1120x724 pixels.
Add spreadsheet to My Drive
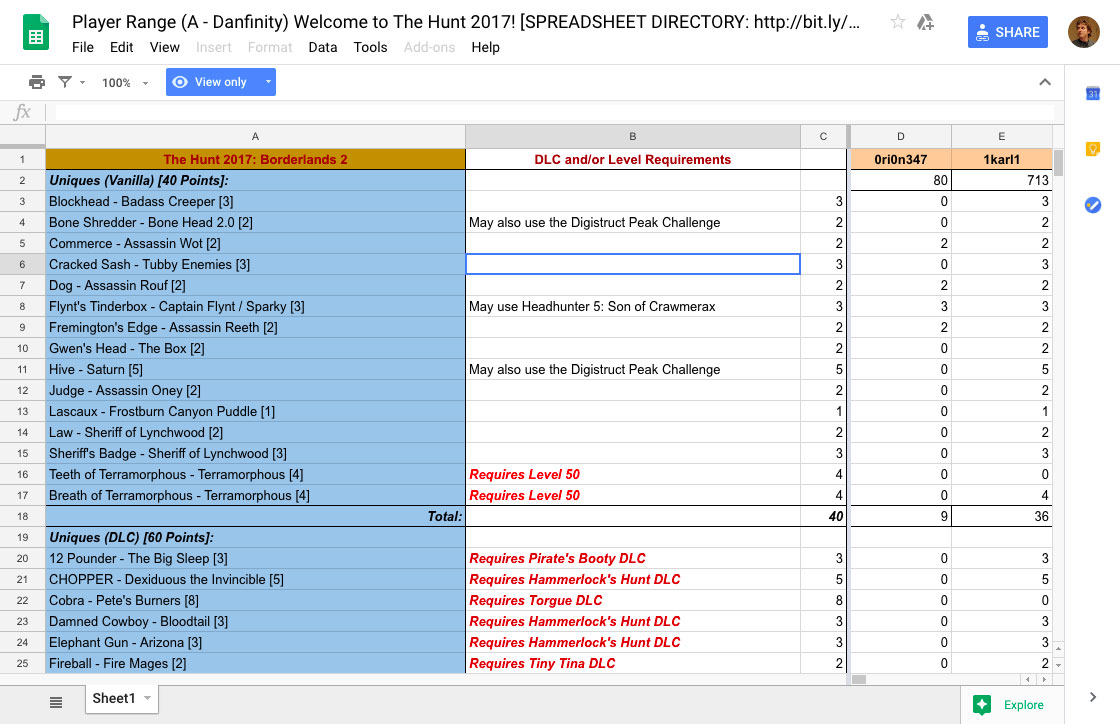point(925,21)
